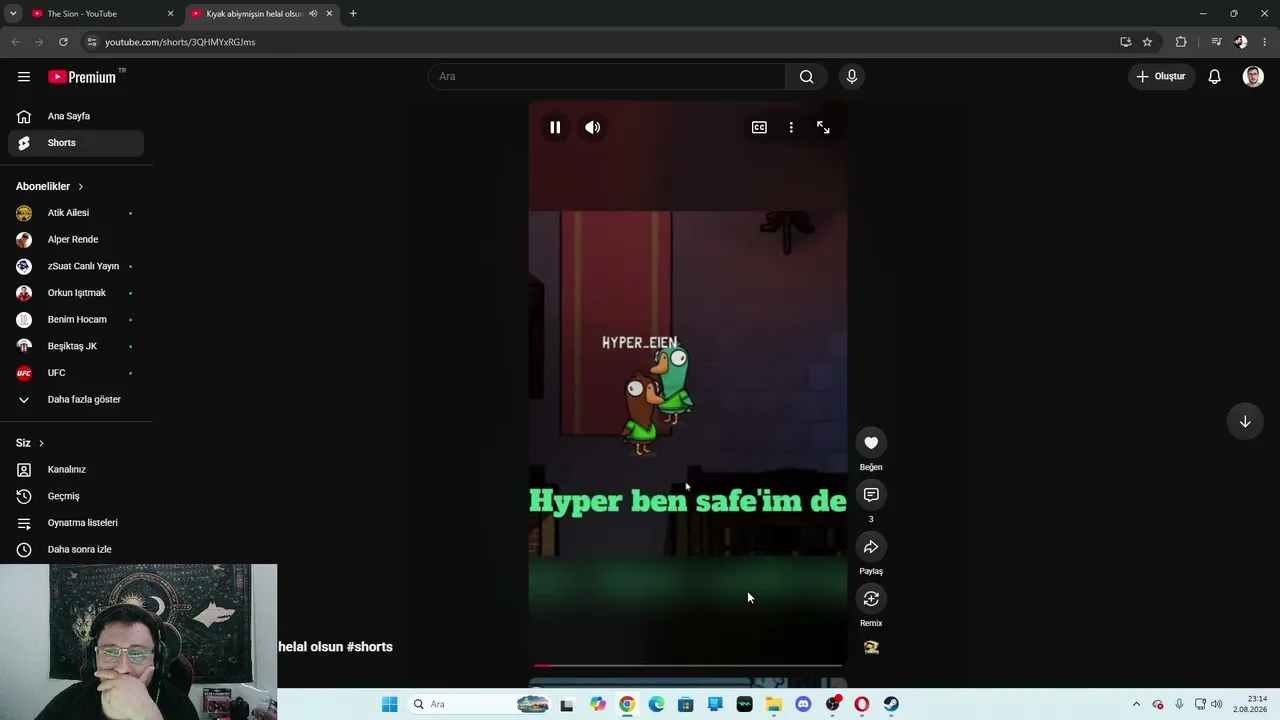This screenshot has height=720, width=1280.
Task: View site information icon in address bar
Action: point(92,42)
